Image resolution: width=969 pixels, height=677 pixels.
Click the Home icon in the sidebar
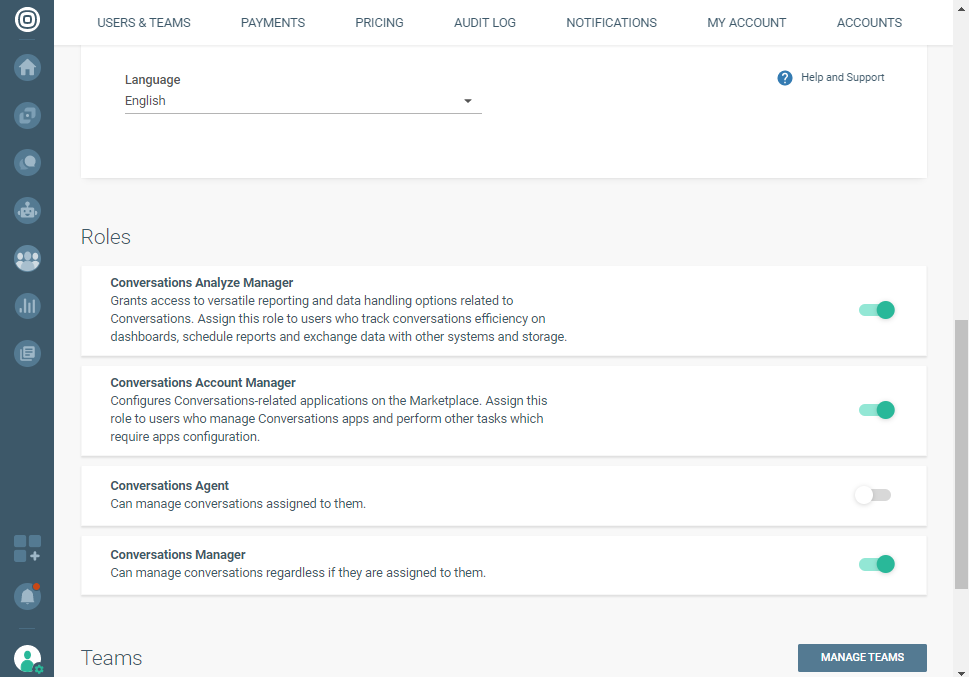[x=27, y=68]
